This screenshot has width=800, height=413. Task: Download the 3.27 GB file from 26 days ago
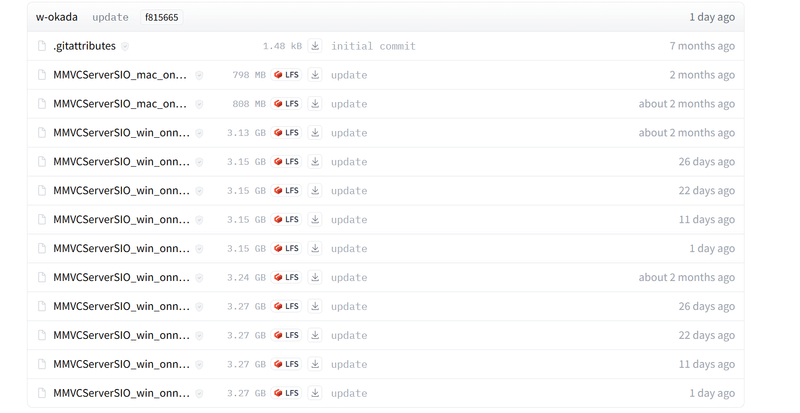click(315, 306)
